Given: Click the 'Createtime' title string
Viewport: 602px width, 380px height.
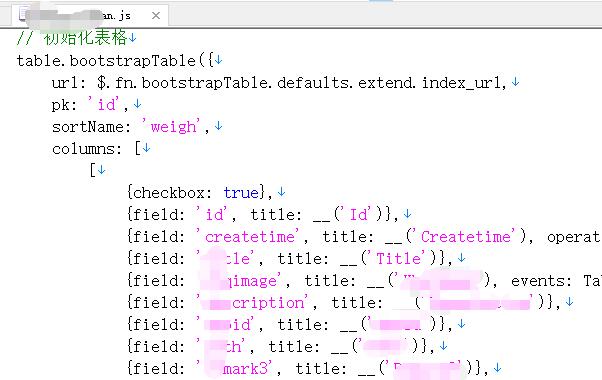Looking at the screenshot, I should (464, 236).
